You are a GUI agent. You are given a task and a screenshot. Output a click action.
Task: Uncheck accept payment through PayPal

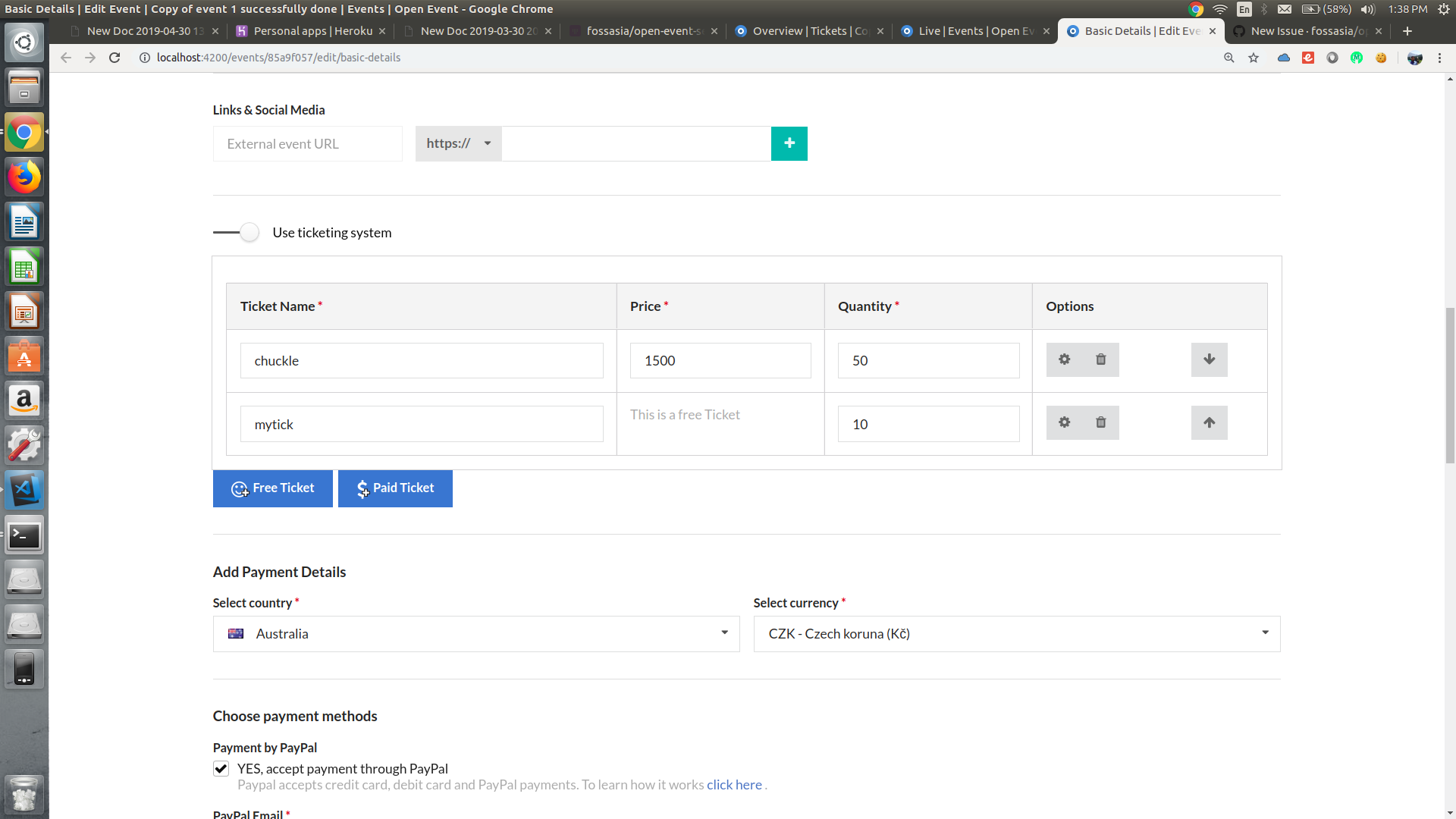tap(221, 768)
